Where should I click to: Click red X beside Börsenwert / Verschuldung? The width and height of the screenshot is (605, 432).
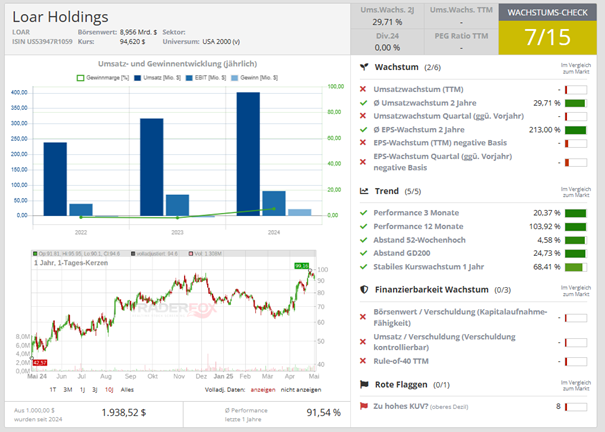click(363, 317)
